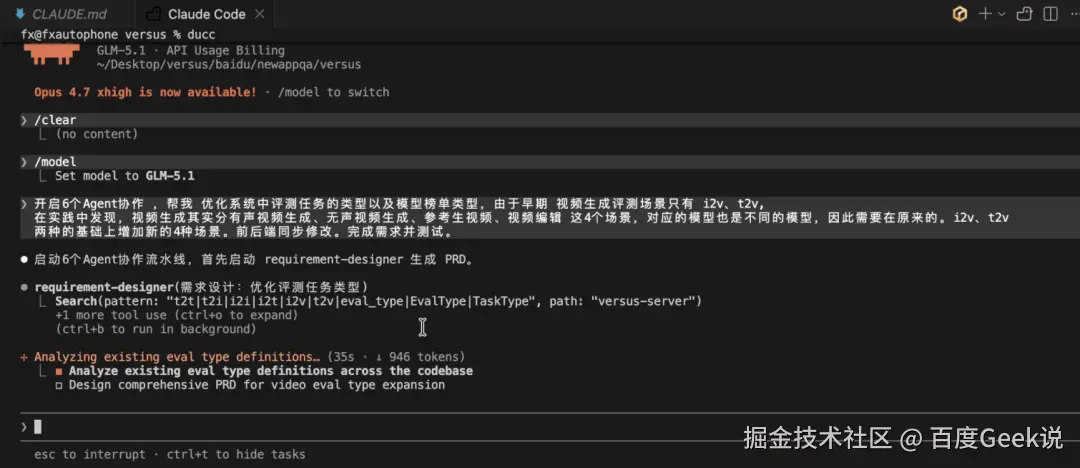Click the split editor icon
Viewport: 1080px width, 468px height.
tap(1050, 14)
